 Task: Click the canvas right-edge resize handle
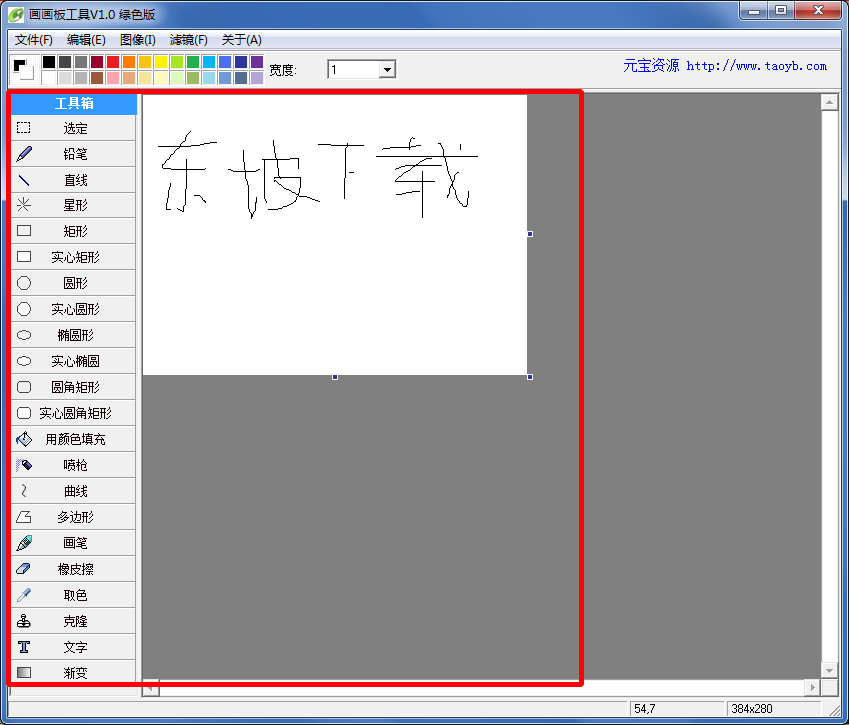pos(530,234)
